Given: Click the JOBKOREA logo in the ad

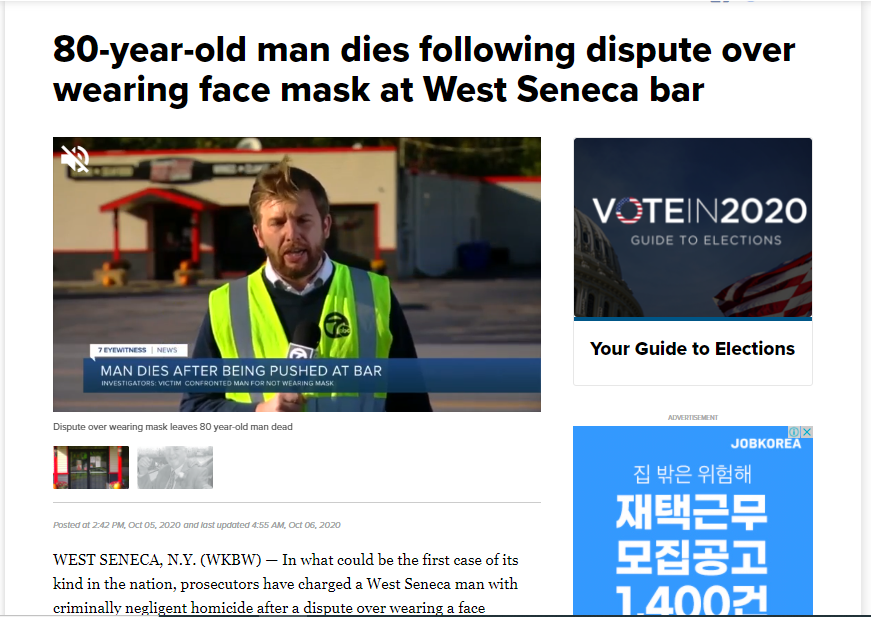Looking at the screenshot, I should tap(765, 444).
